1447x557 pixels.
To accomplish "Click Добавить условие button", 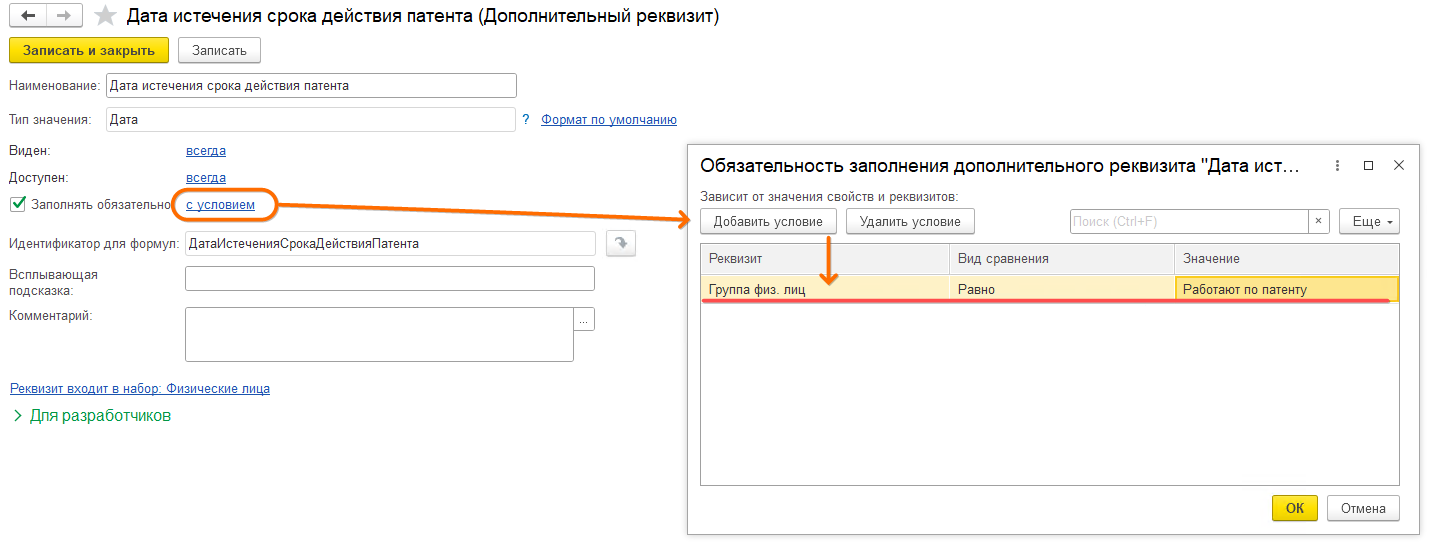I will [768, 221].
